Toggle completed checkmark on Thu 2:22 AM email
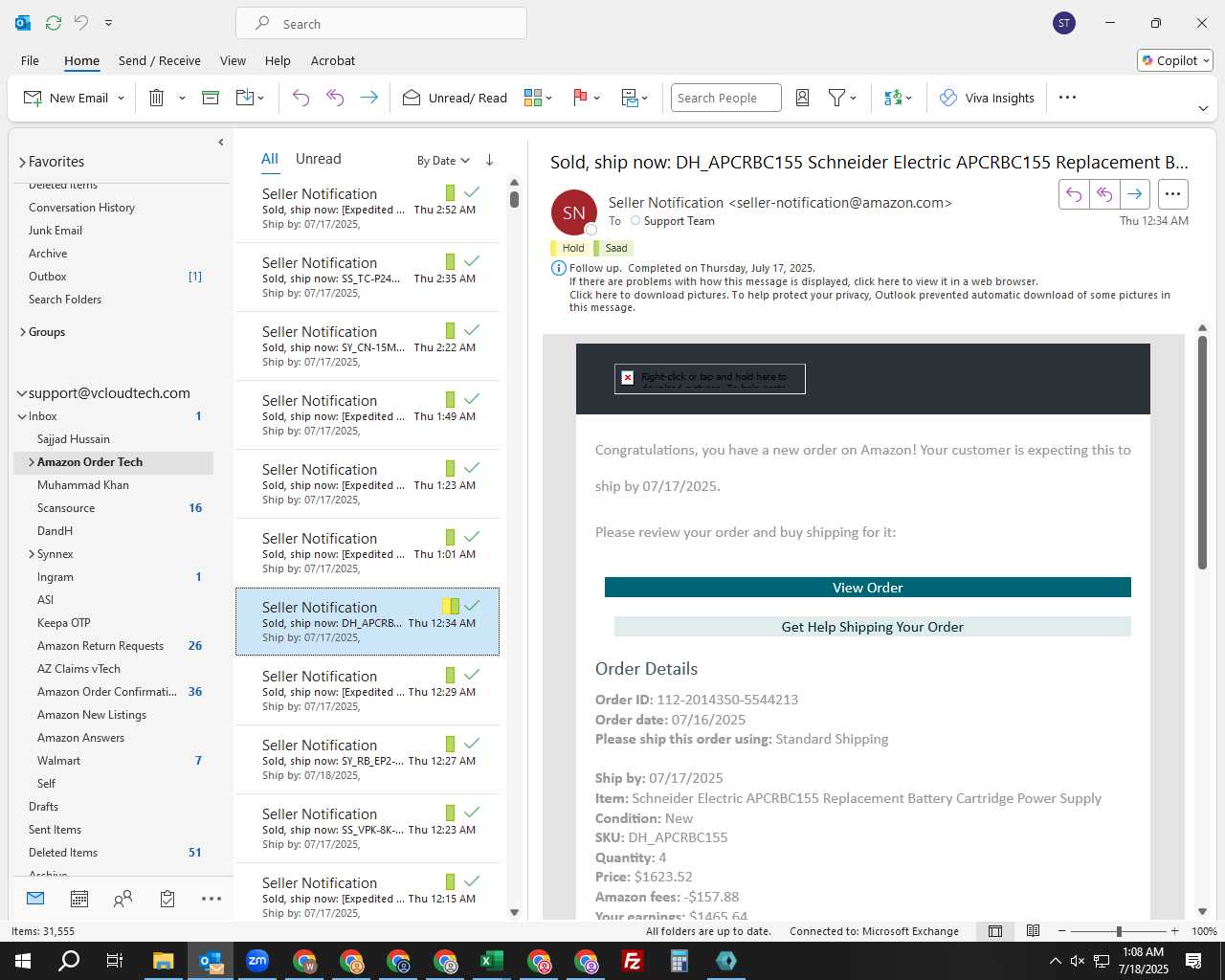This screenshot has height=980, width=1225. coord(472,330)
